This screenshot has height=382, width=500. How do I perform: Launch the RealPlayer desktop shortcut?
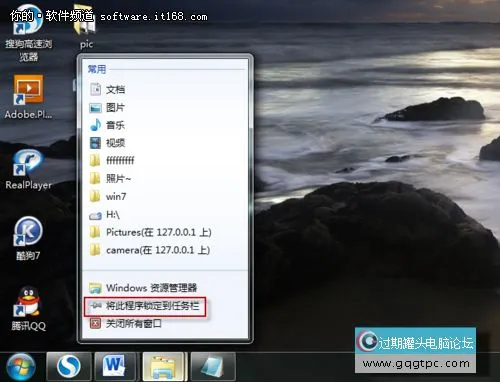pos(28,169)
